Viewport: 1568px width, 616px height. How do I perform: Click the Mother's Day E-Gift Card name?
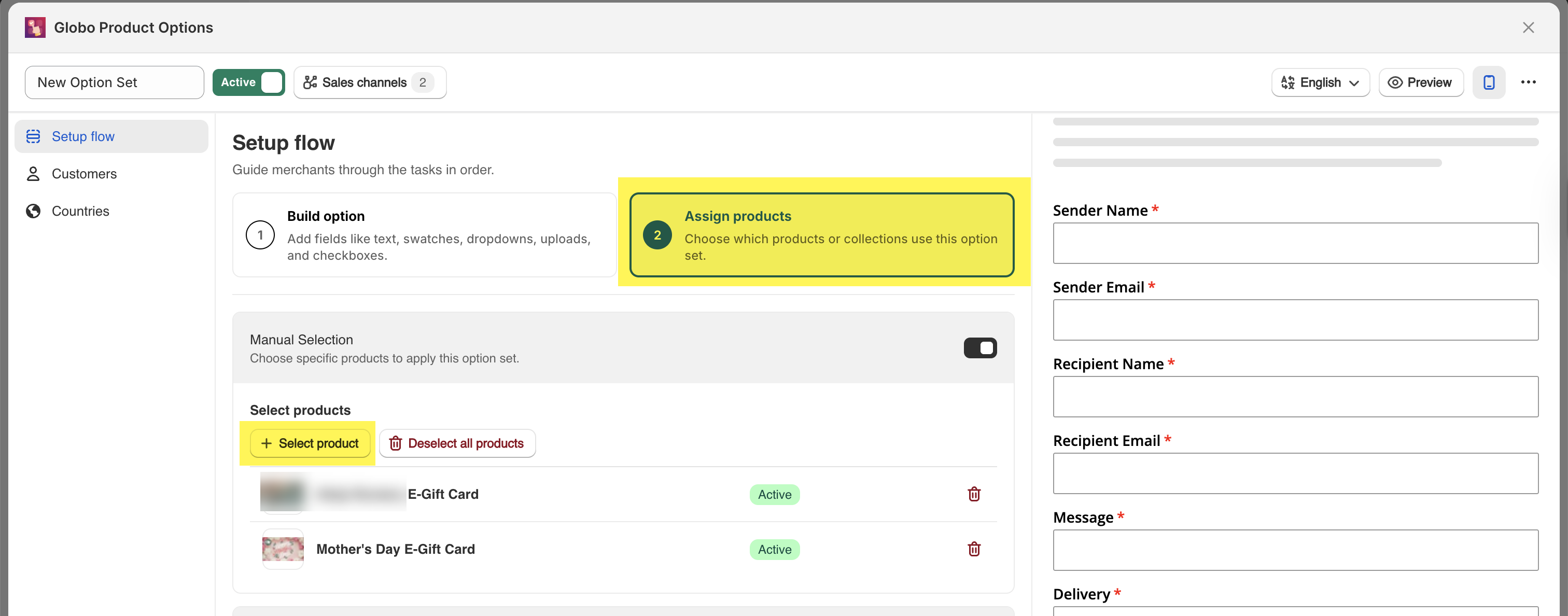396,549
